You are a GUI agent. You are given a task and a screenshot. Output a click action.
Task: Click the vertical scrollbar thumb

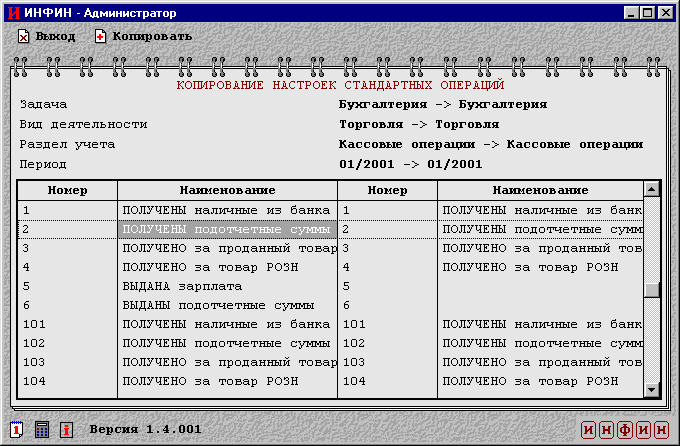click(652, 290)
